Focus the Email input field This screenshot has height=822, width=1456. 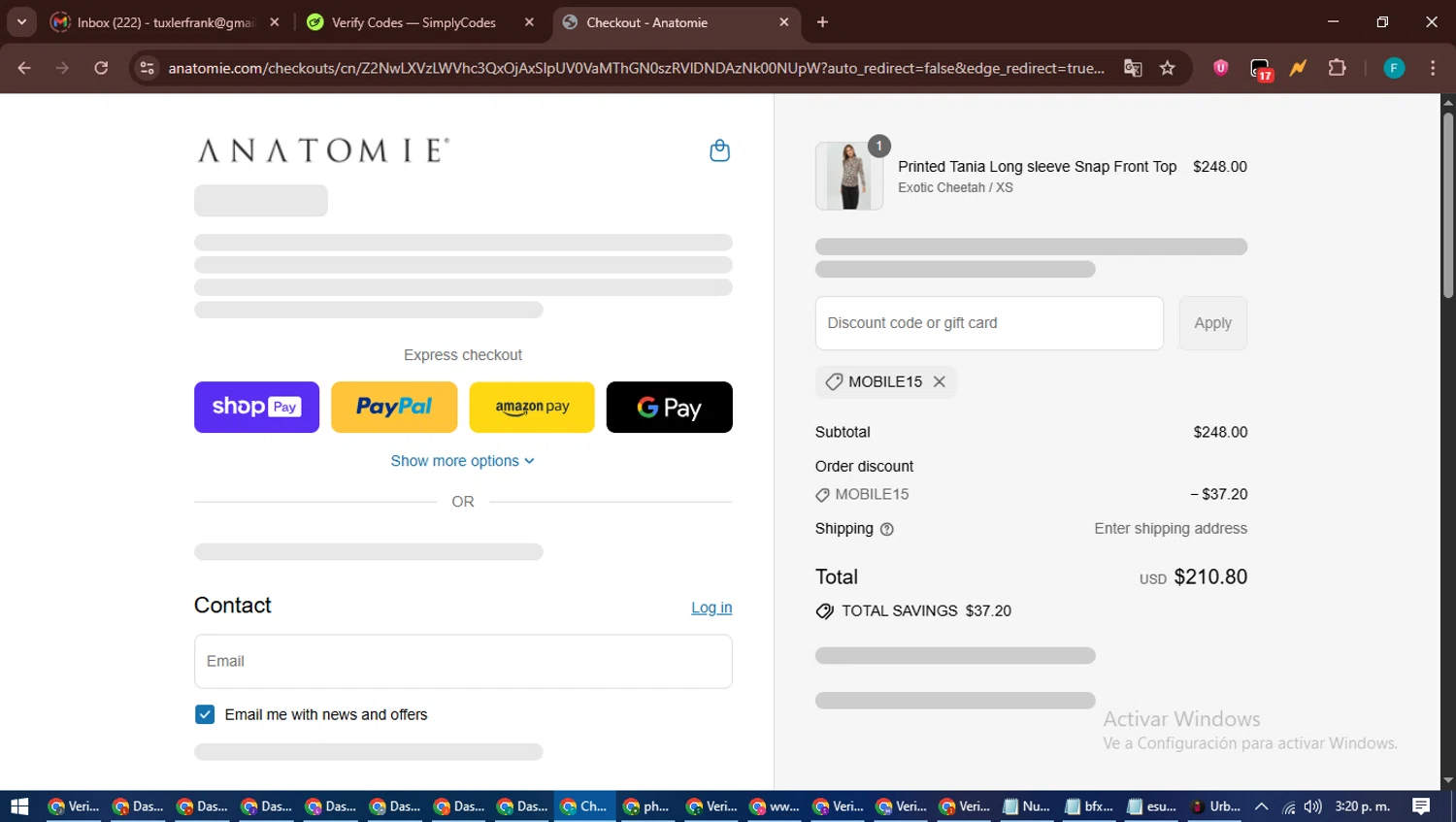pyautogui.click(x=463, y=662)
